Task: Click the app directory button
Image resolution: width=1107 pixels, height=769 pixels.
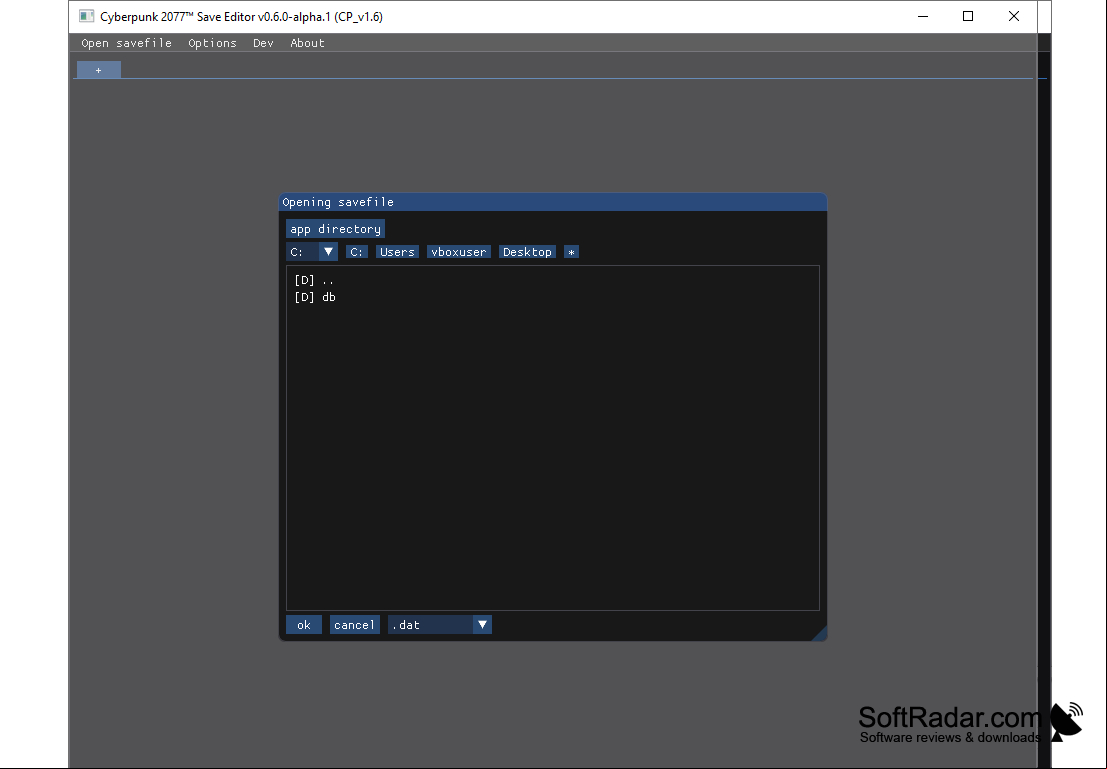Action: pos(335,229)
